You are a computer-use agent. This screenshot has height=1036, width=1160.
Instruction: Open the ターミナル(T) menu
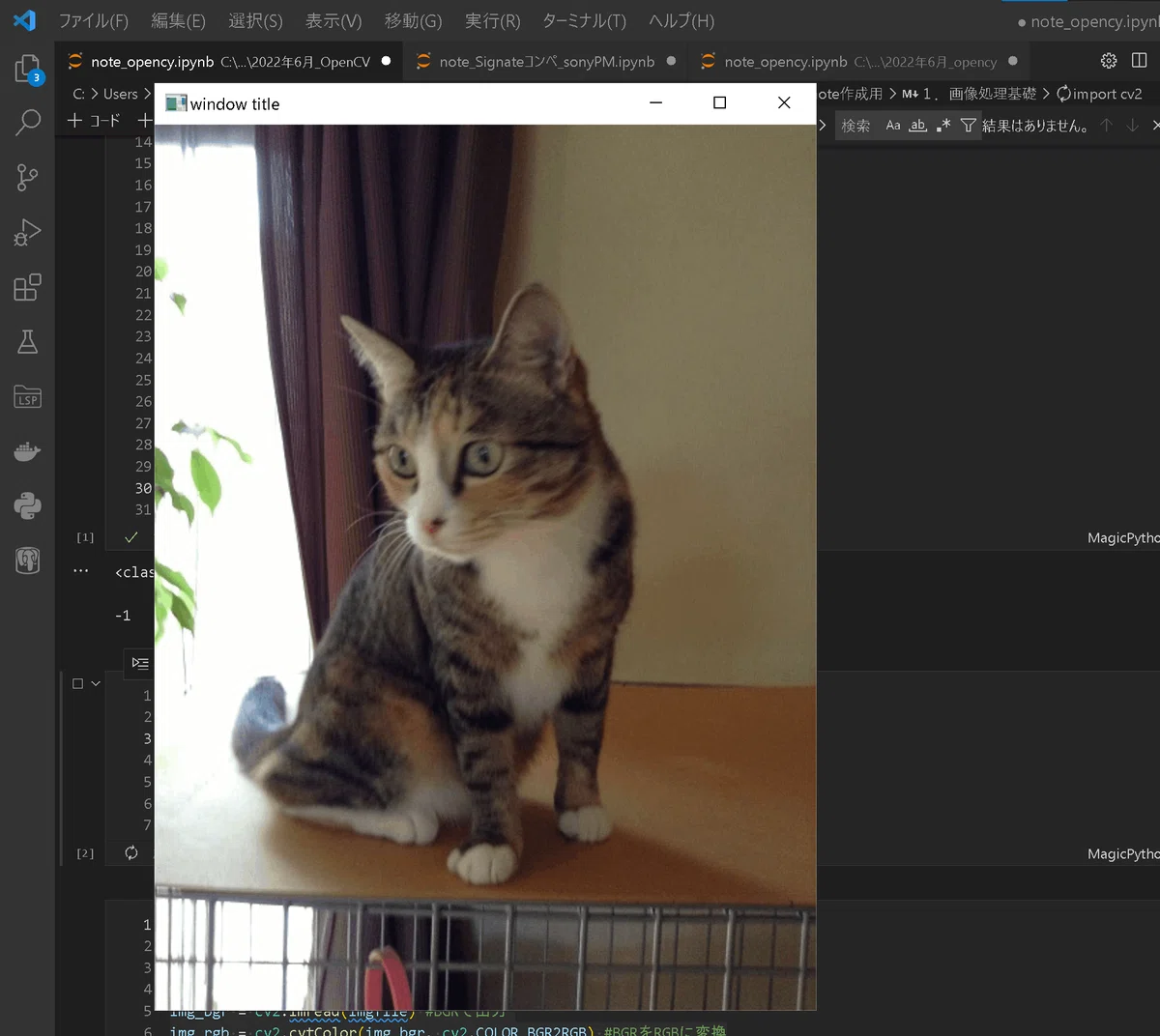[x=584, y=20]
